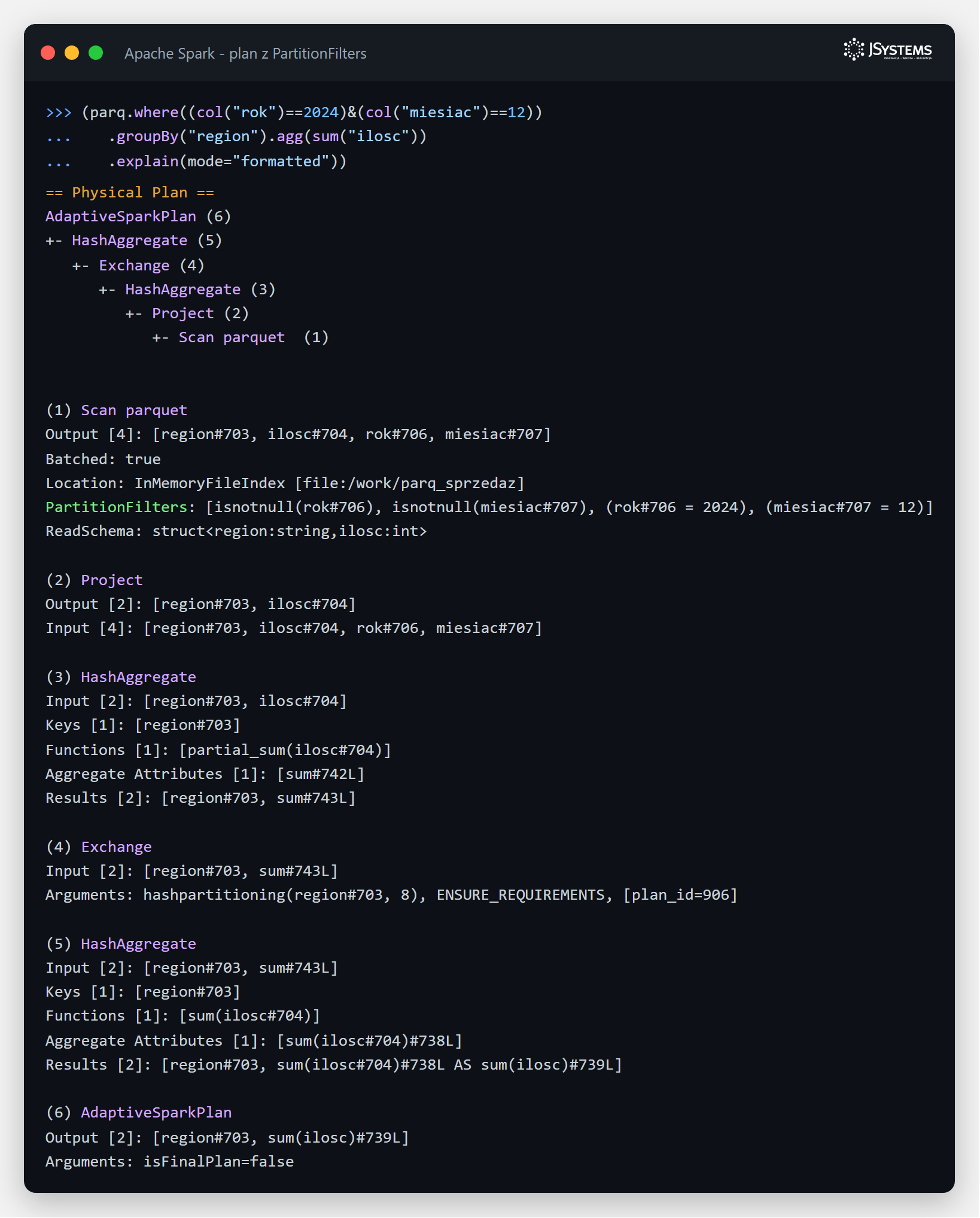Screen dimensions: 980x1218
Task: Select "Input [2]" line under (5) HashAggregate
Action: click(x=191, y=968)
